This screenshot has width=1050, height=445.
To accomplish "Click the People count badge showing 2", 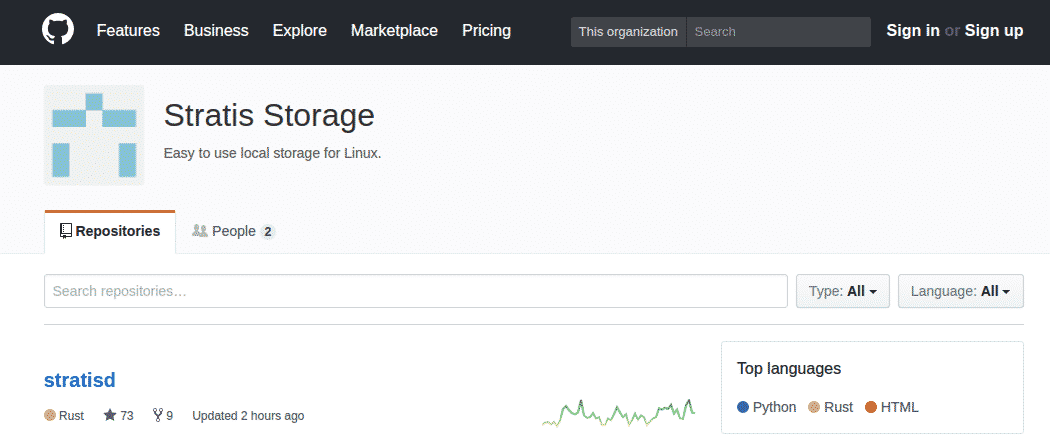I will [x=267, y=232].
